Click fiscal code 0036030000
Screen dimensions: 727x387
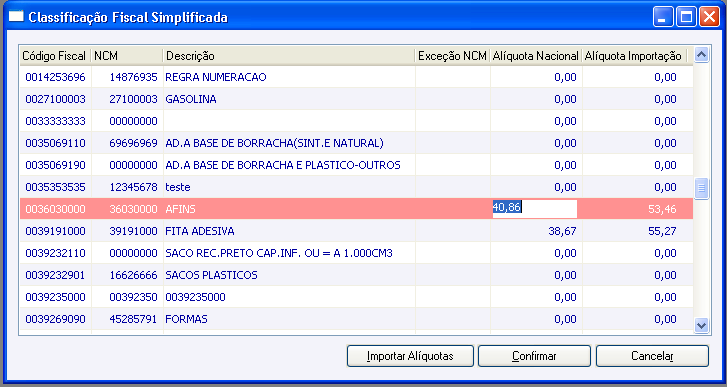tap(56, 209)
